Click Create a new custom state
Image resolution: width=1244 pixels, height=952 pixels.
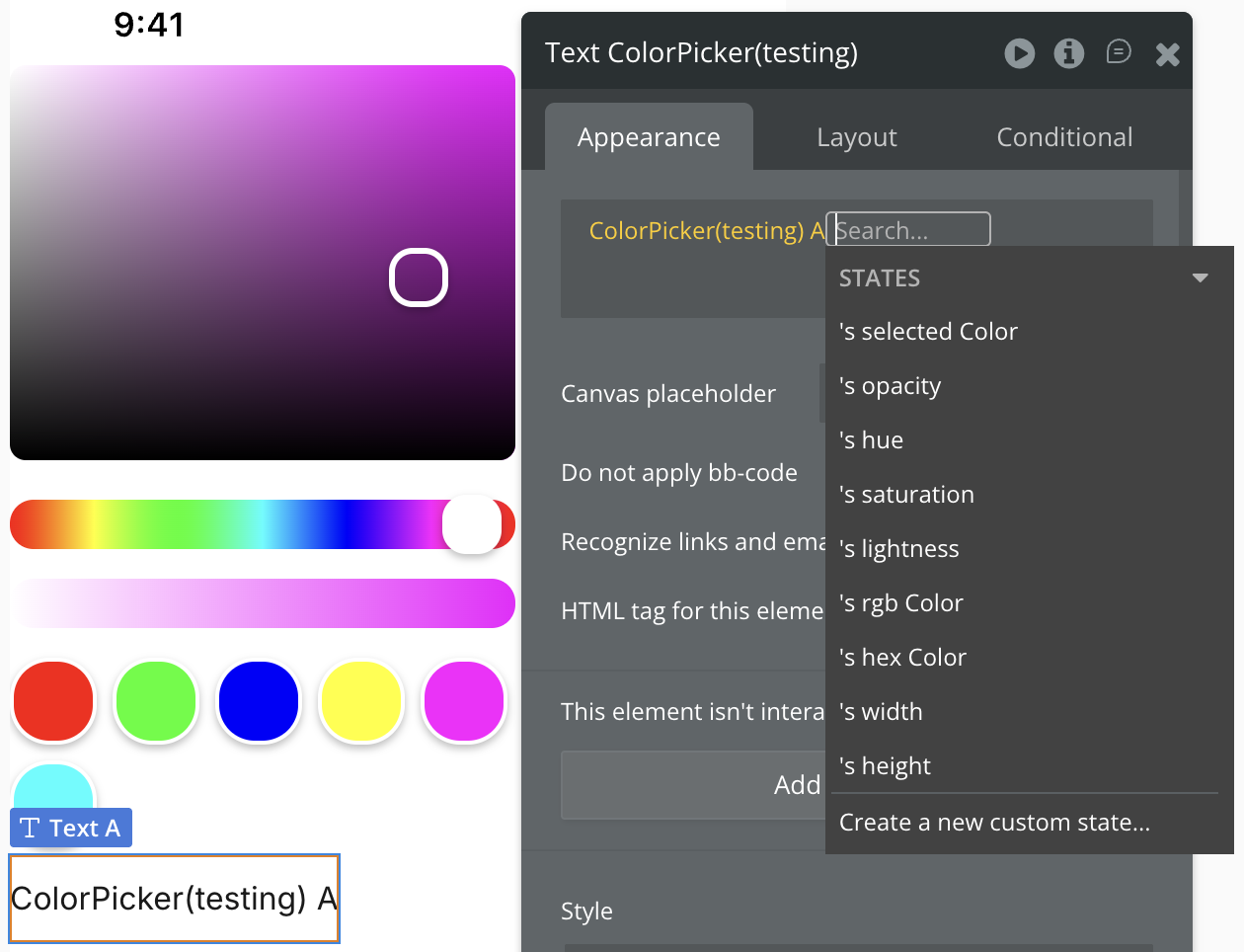coord(994,823)
